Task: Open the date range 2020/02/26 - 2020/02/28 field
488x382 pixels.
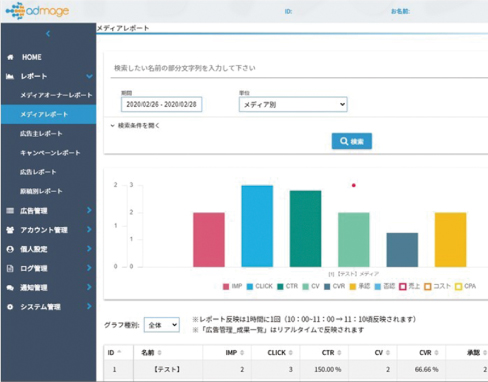Action: point(162,104)
